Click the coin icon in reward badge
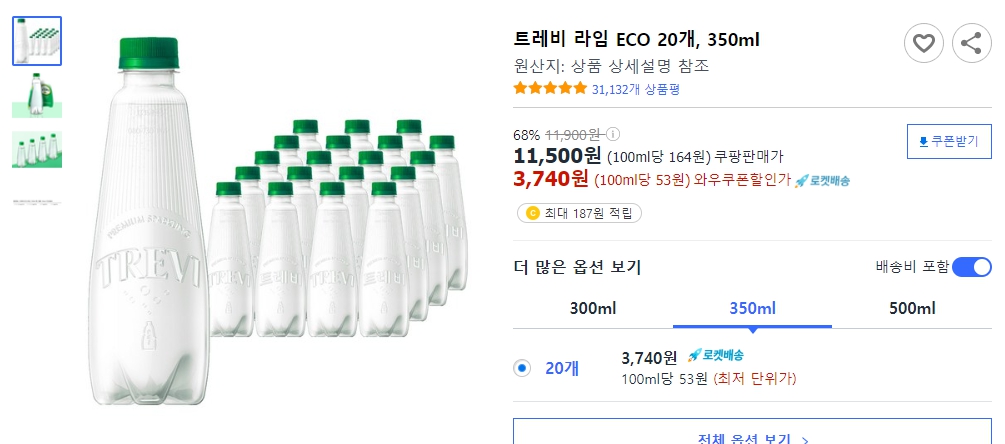The height and width of the screenshot is (444, 1005). coord(531,213)
